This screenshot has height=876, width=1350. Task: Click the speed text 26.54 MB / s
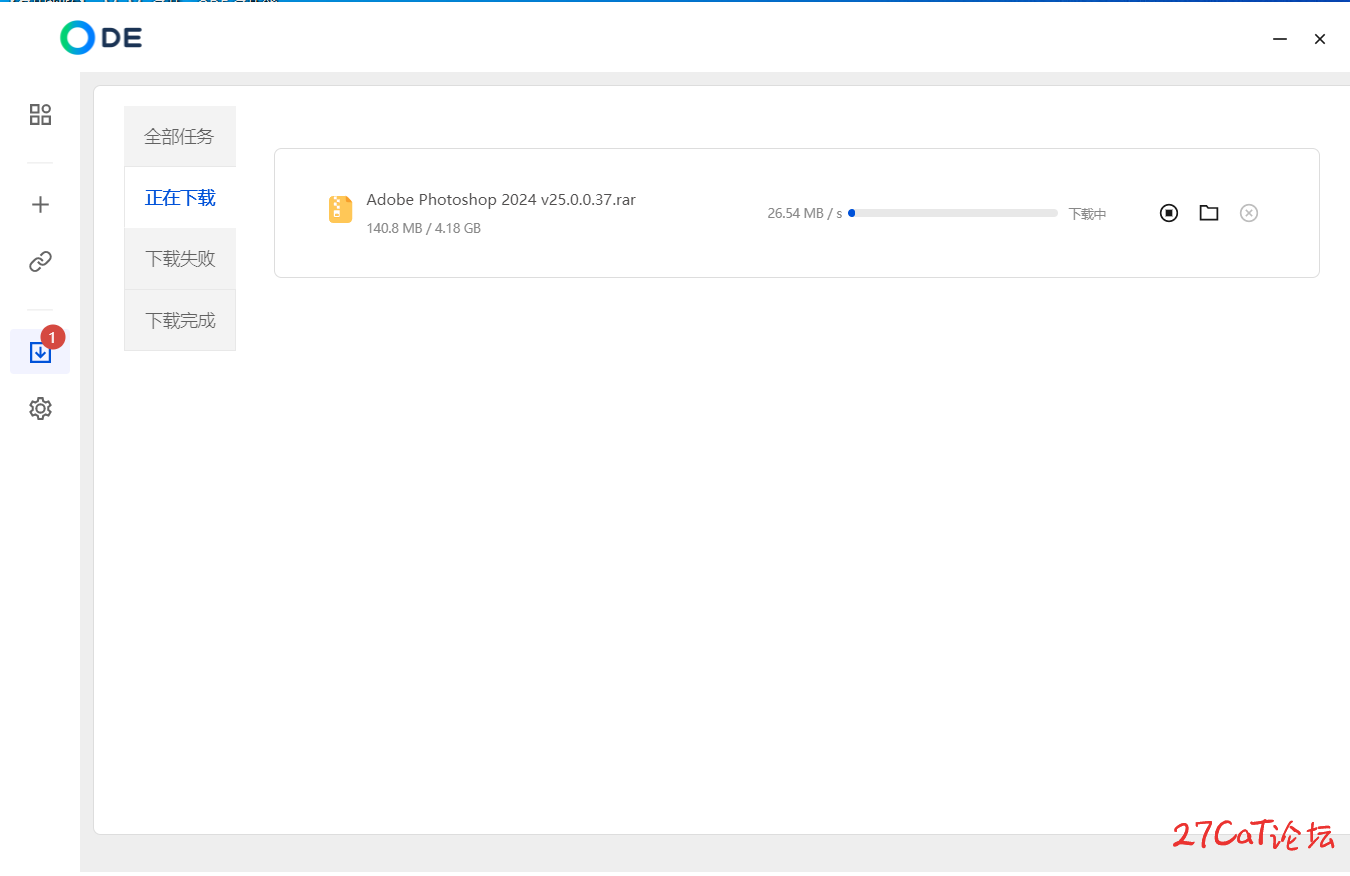(x=805, y=213)
